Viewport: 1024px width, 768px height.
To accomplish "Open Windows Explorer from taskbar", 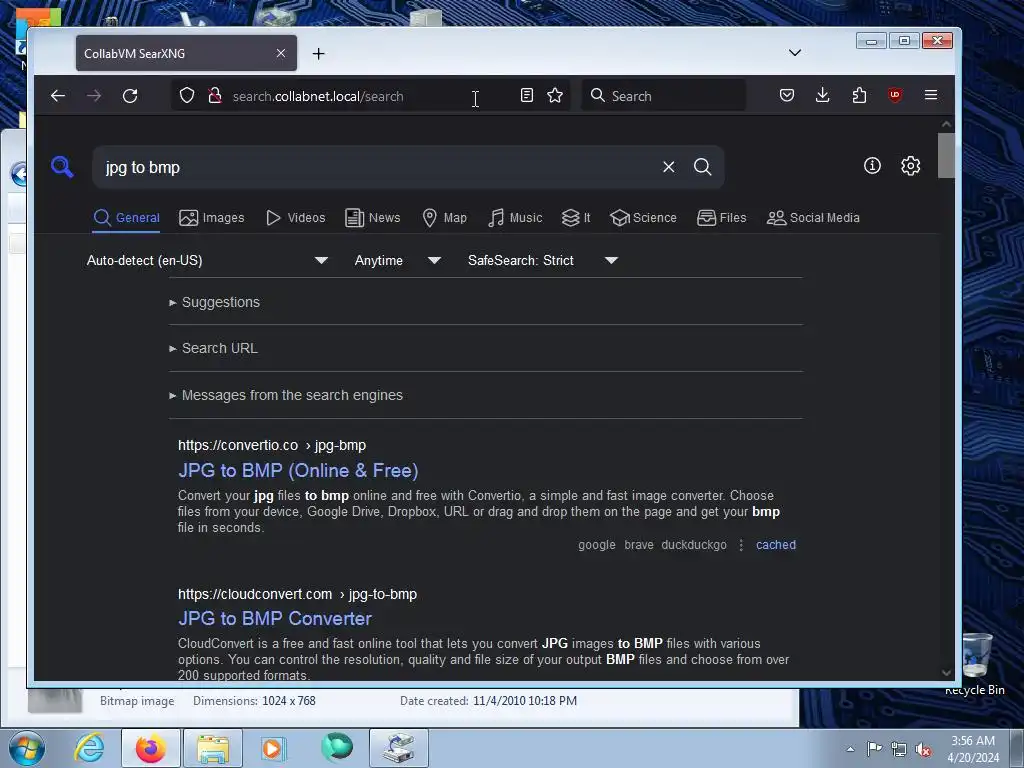I will tap(213, 748).
